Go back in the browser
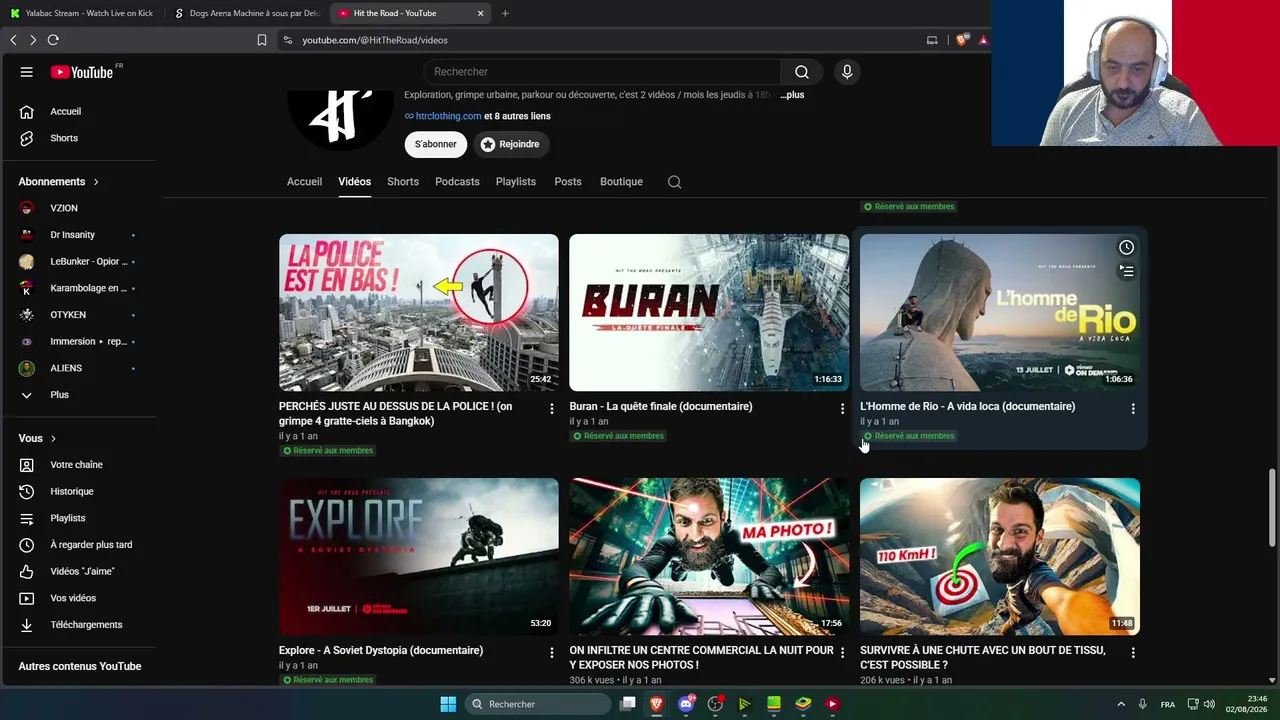1280x720 pixels. (13, 40)
